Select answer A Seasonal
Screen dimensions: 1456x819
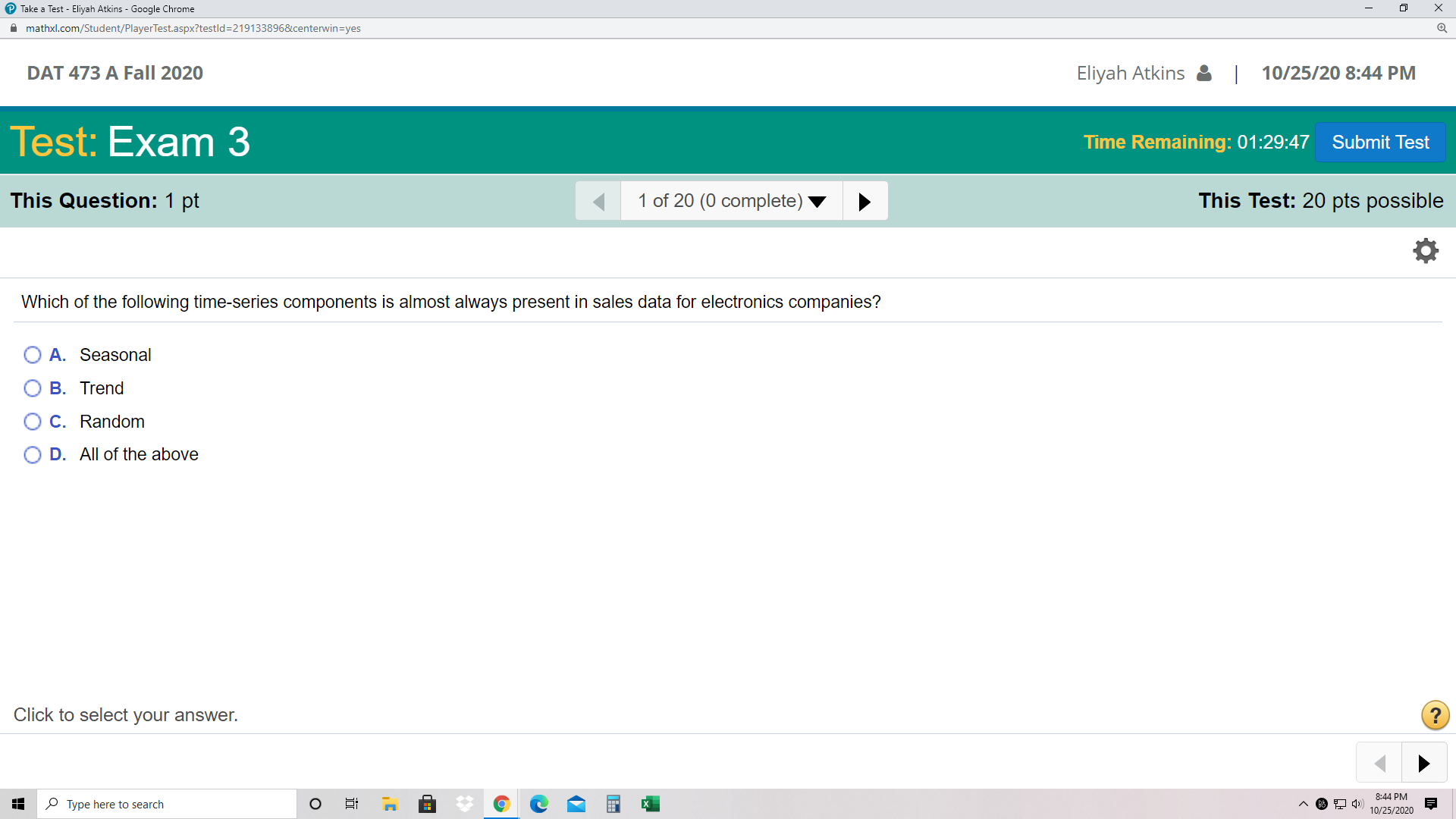(33, 355)
